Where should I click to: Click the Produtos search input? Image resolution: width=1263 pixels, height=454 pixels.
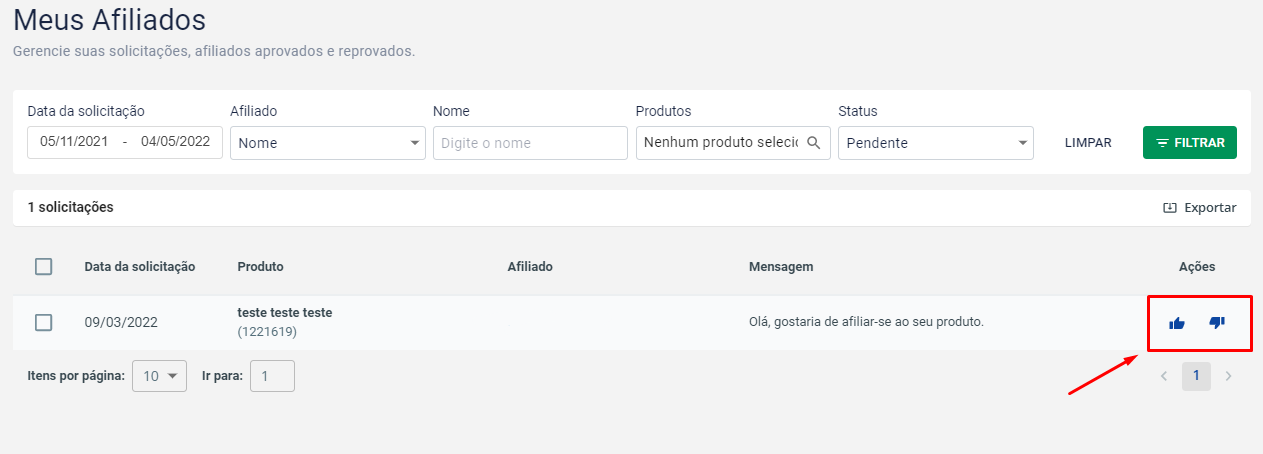(720, 143)
